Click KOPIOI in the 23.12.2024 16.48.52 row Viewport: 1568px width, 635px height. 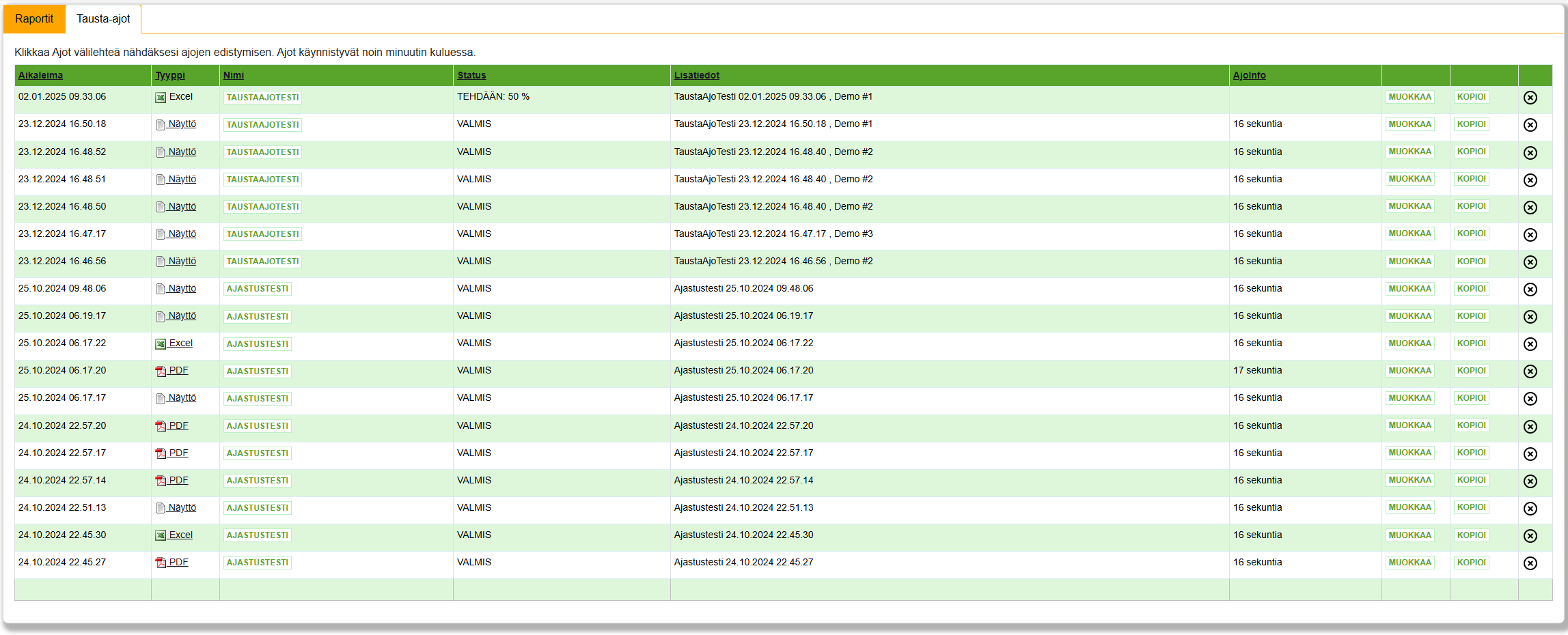1471,152
